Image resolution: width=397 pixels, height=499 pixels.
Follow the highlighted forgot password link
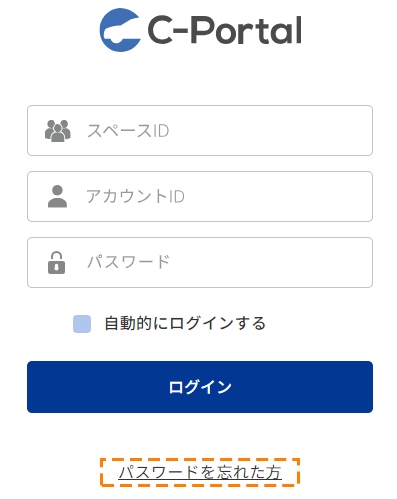pos(200,472)
